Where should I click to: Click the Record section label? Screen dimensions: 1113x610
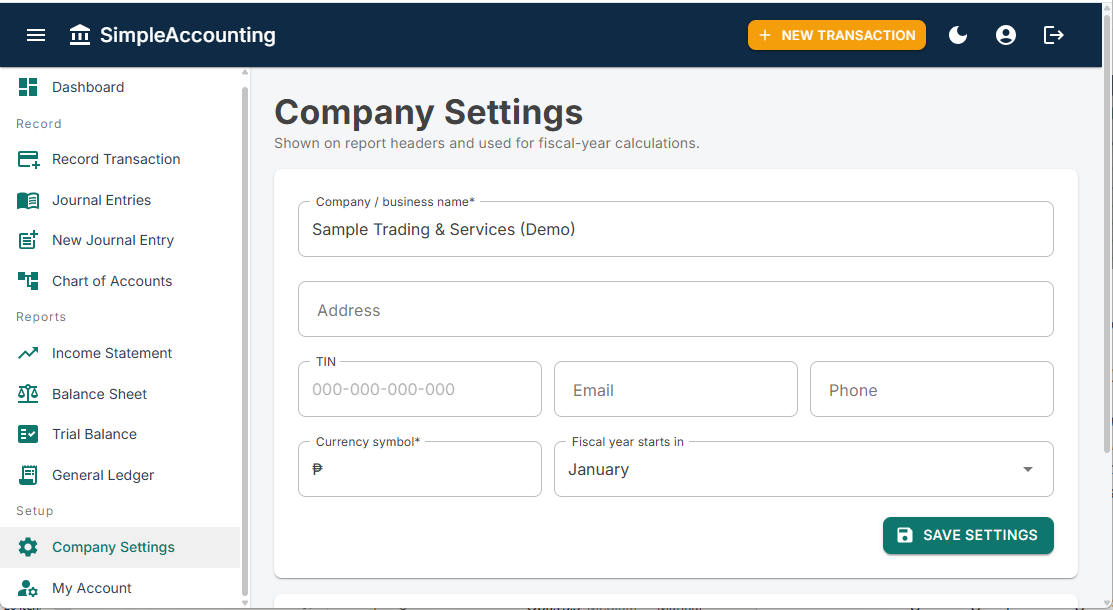[39, 124]
